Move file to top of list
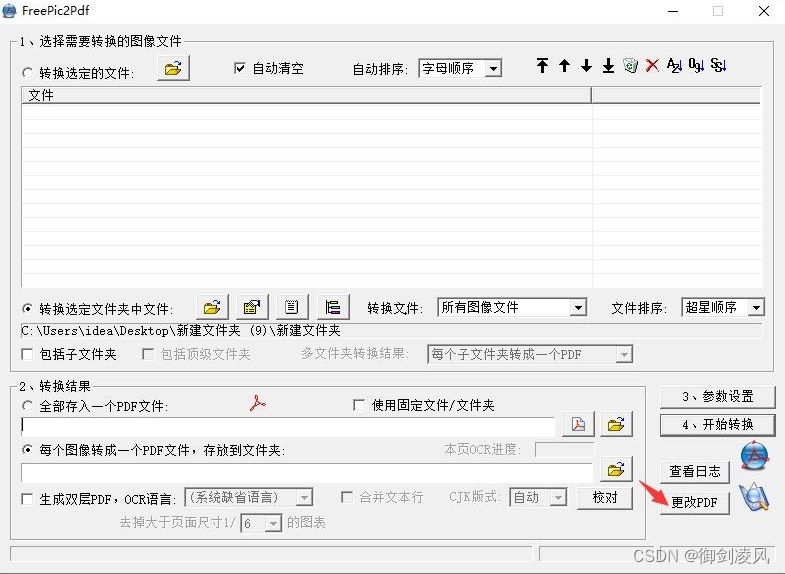Image resolution: width=785 pixels, height=574 pixels. 542,65
